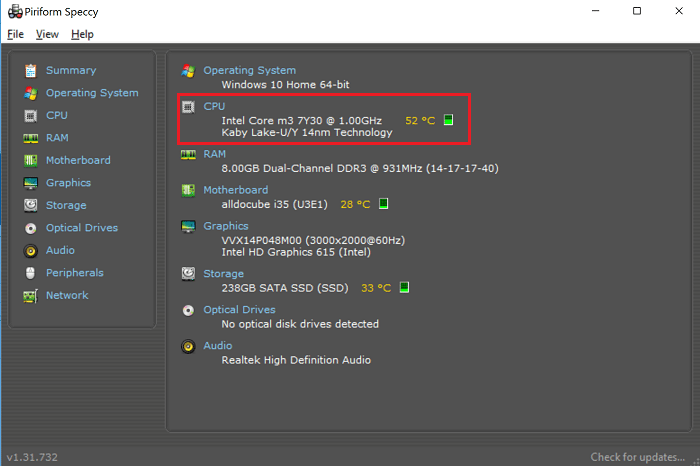The width and height of the screenshot is (700, 466).
Task: Click the Storage drive icon in sidebar
Action: click(30, 206)
